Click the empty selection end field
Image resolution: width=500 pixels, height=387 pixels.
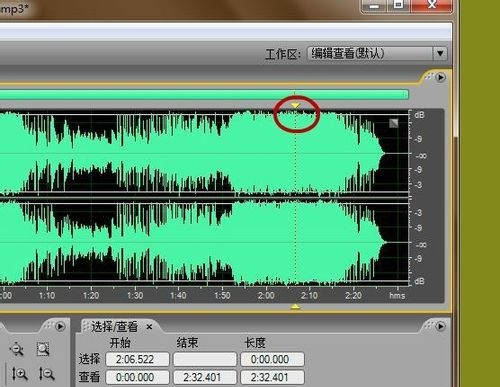point(205,359)
